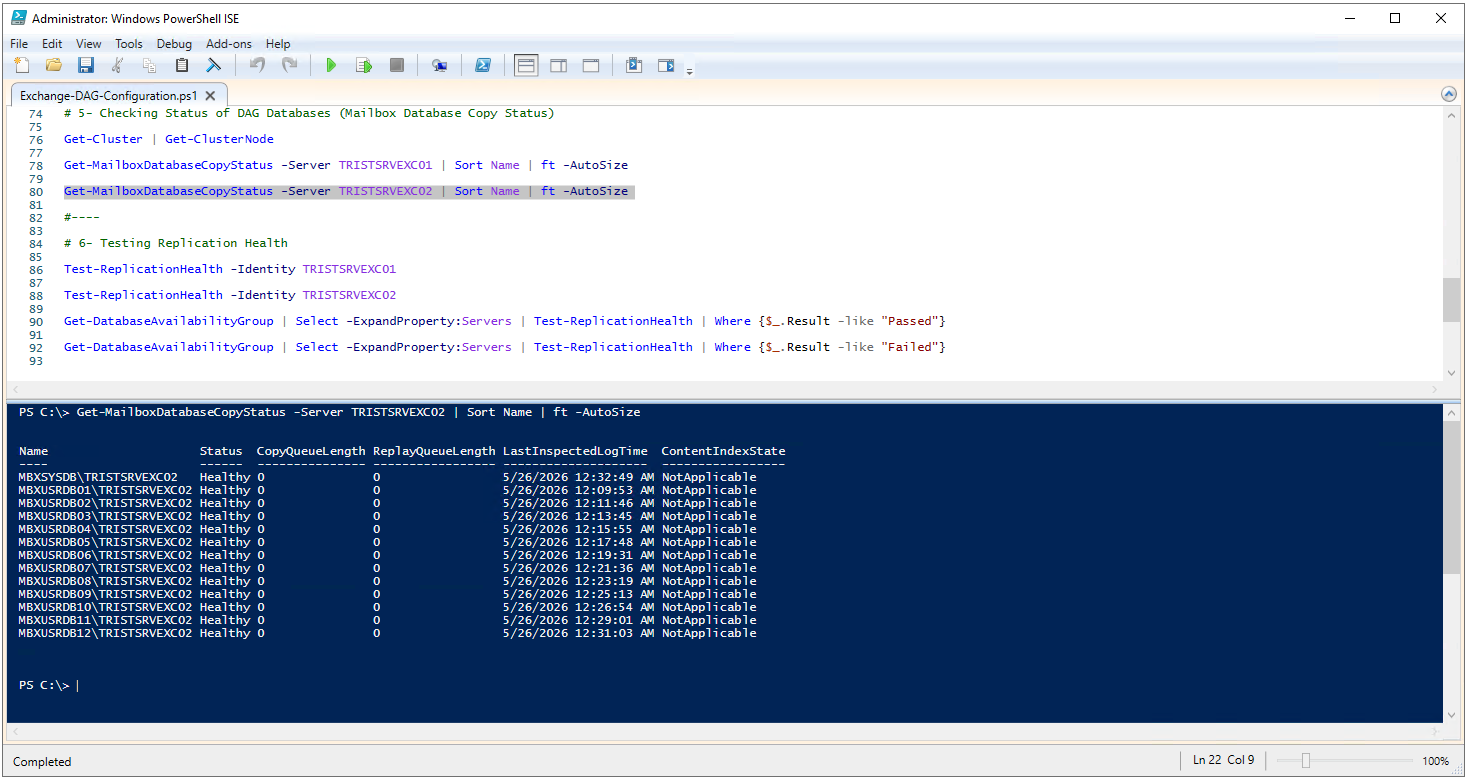Run Selection using the toolbar icon
This screenshot has width=1466, height=778.
(x=364, y=65)
